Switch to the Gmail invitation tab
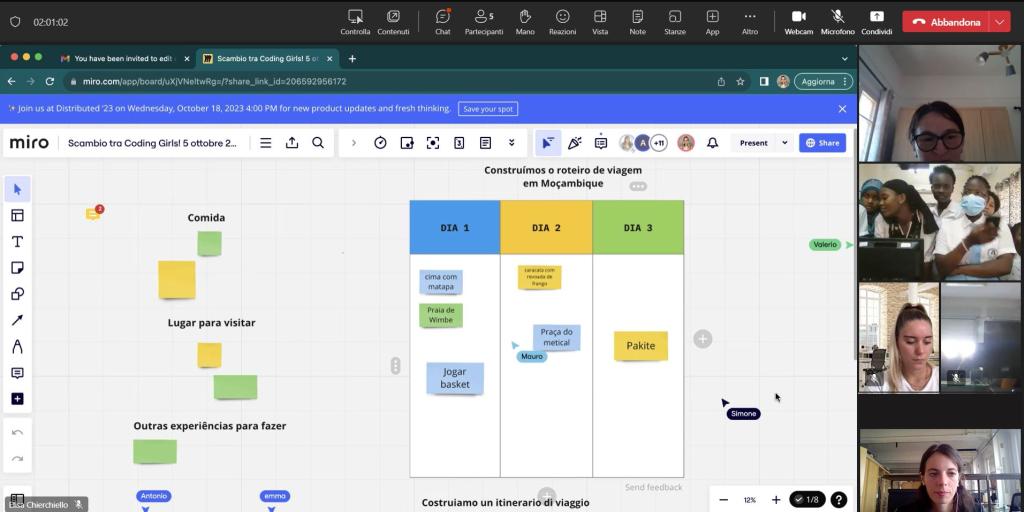The image size is (1024, 512). pyautogui.click(x=124, y=59)
